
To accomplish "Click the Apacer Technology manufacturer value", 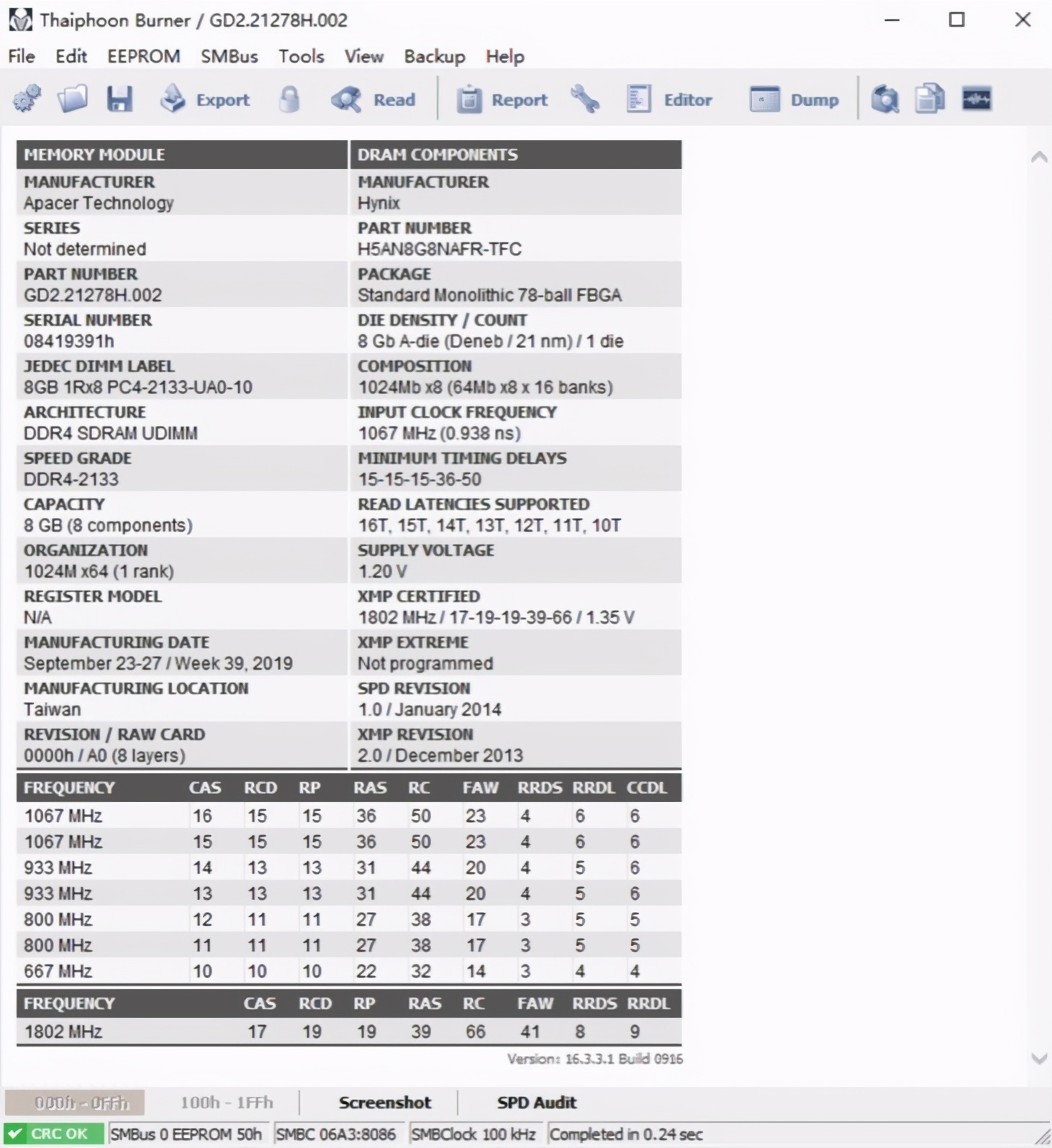I will point(99,203).
